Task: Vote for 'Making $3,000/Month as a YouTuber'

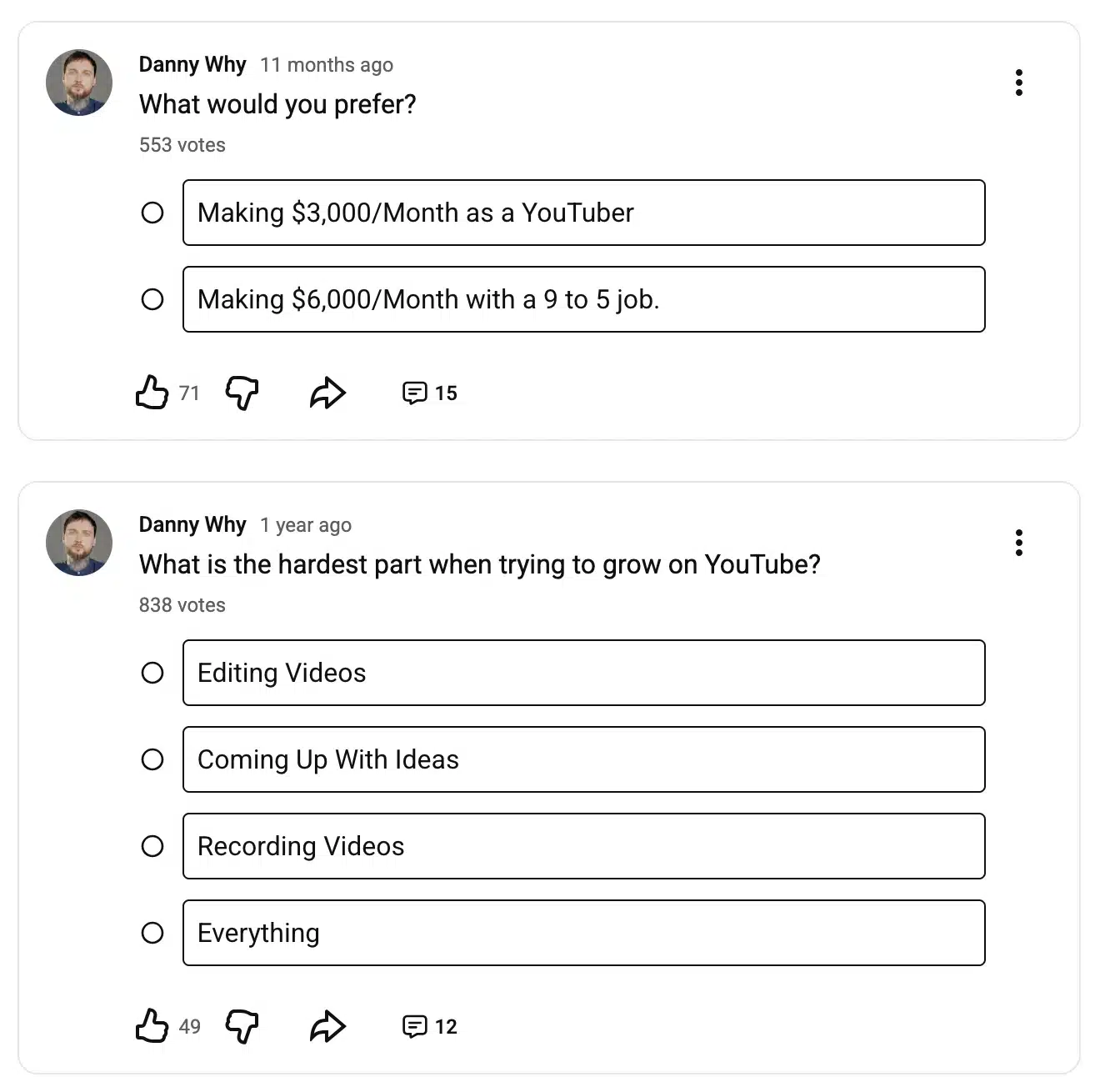Action: [583, 213]
